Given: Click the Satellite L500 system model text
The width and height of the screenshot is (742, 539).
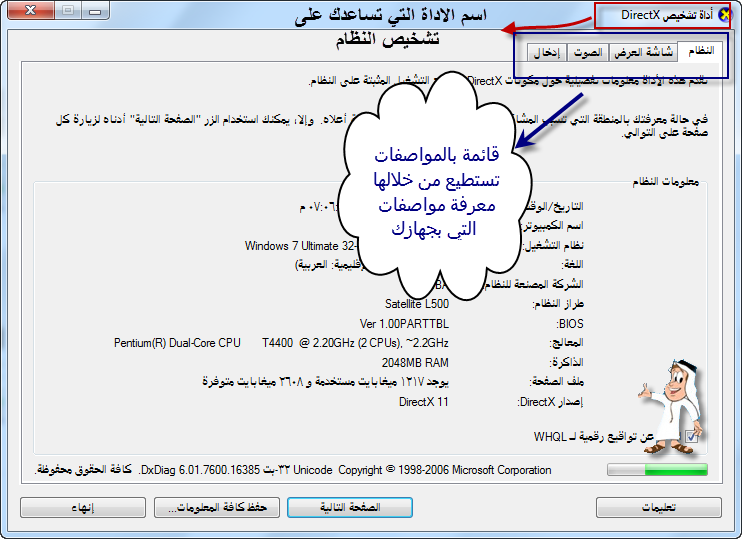Looking at the screenshot, I should 417,303.
